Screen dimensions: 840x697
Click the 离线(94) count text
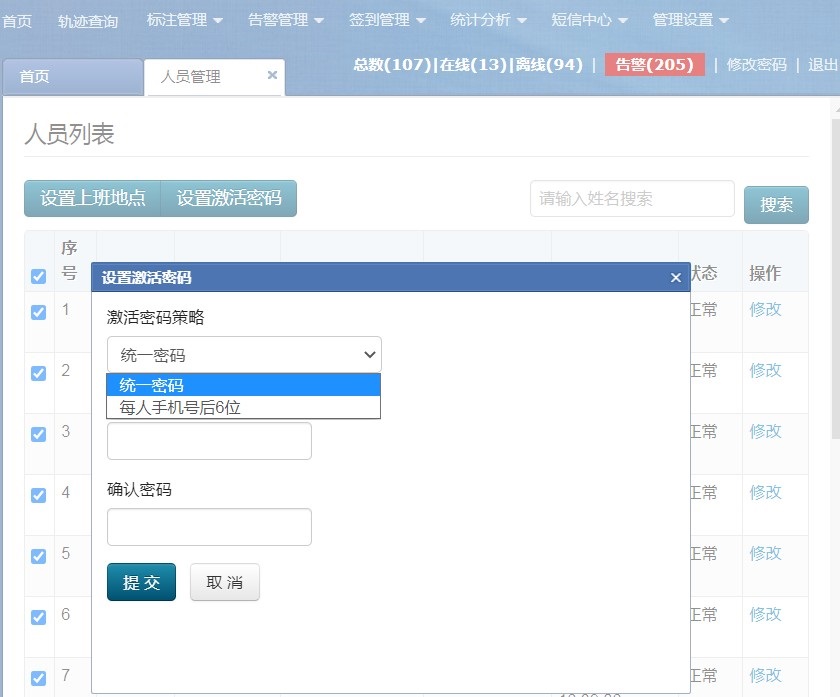click(x=549, y=65)
